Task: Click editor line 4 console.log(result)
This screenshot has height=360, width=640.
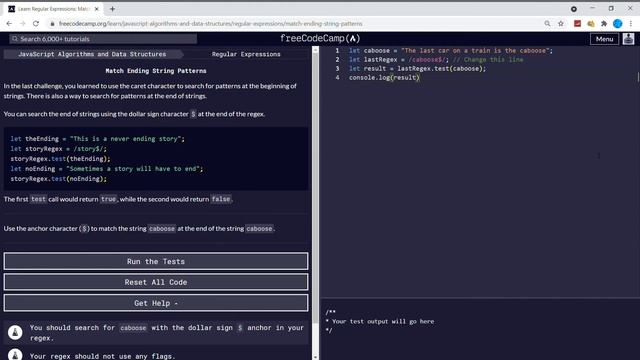Action: pyautogui.click(x=384, y=78)
